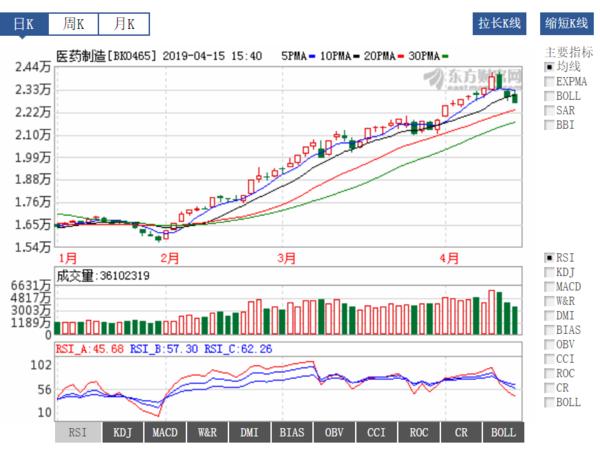Select the bottom BOLL radio in side list
This screenshot has width=600, height=455.
[x=549, y=403]
